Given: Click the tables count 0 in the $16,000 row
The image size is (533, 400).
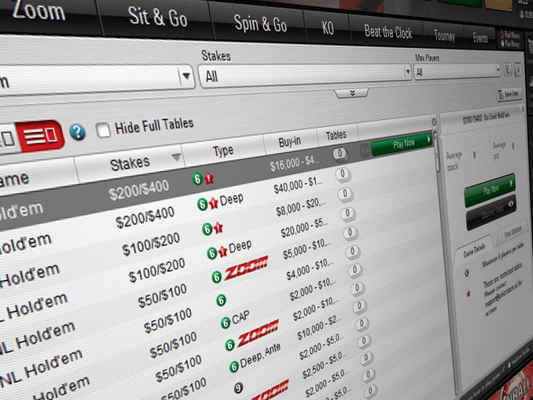Looking at the screenshot, I should coord(340,154).
